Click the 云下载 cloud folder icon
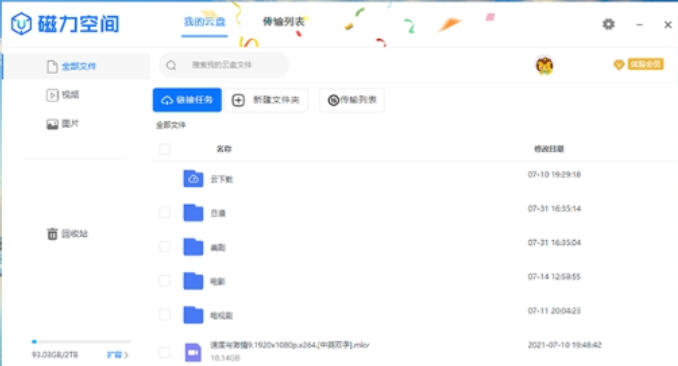The image size is (678, 366). [193, 179]
